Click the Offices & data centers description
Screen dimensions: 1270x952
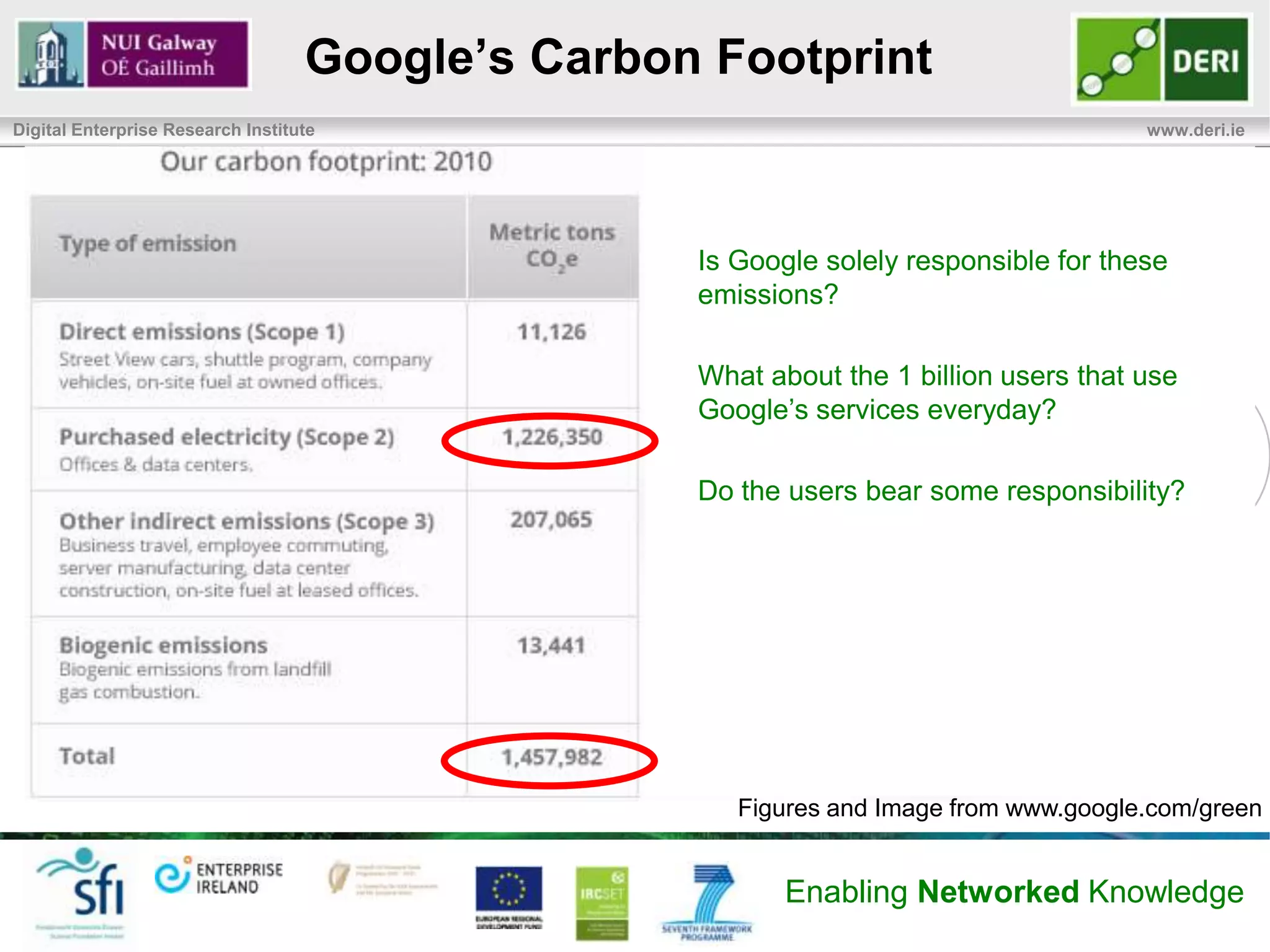coord(156,465)
